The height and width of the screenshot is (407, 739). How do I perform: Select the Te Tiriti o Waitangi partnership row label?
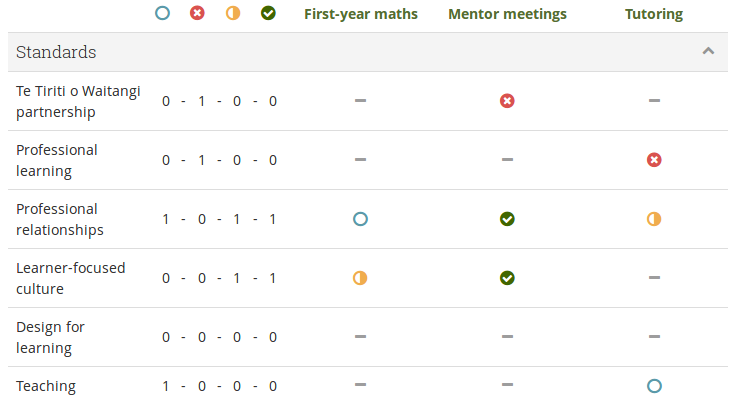[78, 101]
